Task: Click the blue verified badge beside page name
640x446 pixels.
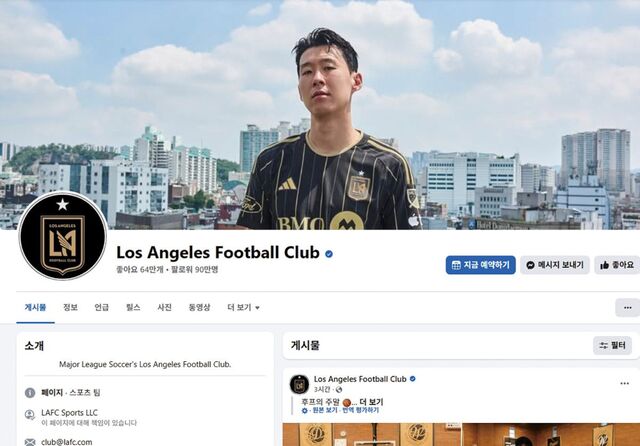Action: coord(329,254)
